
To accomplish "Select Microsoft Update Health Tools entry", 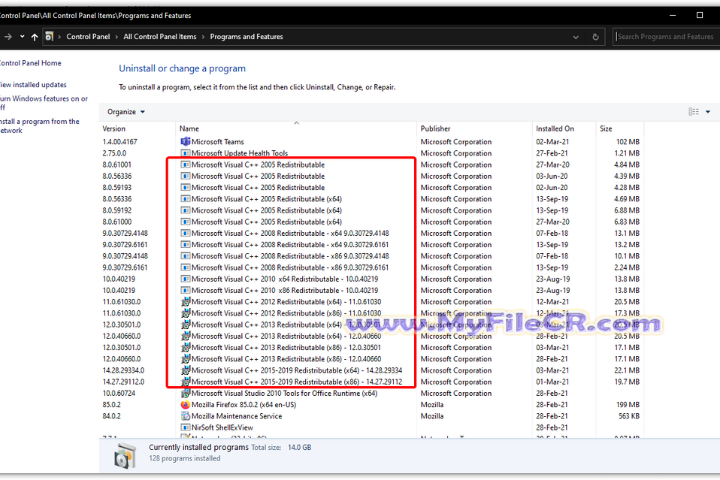I will coord(240,153).
